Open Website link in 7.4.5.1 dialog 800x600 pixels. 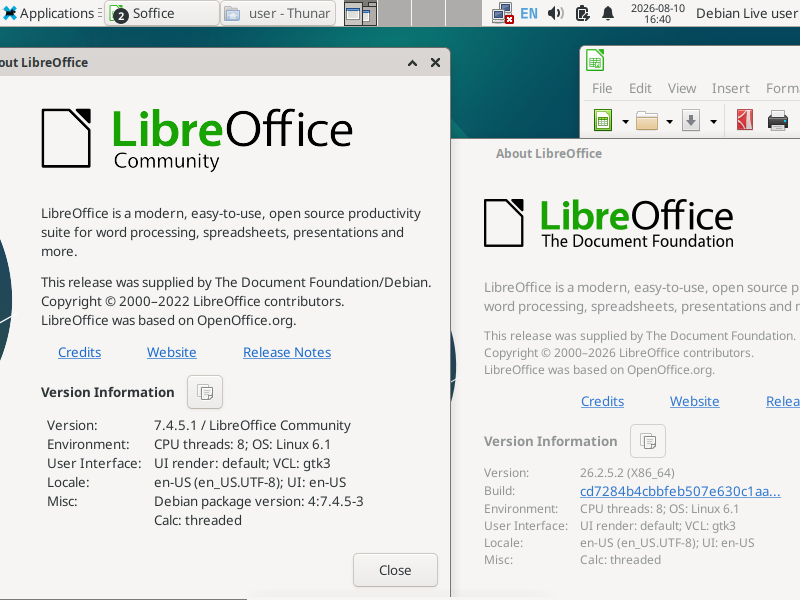171,352
